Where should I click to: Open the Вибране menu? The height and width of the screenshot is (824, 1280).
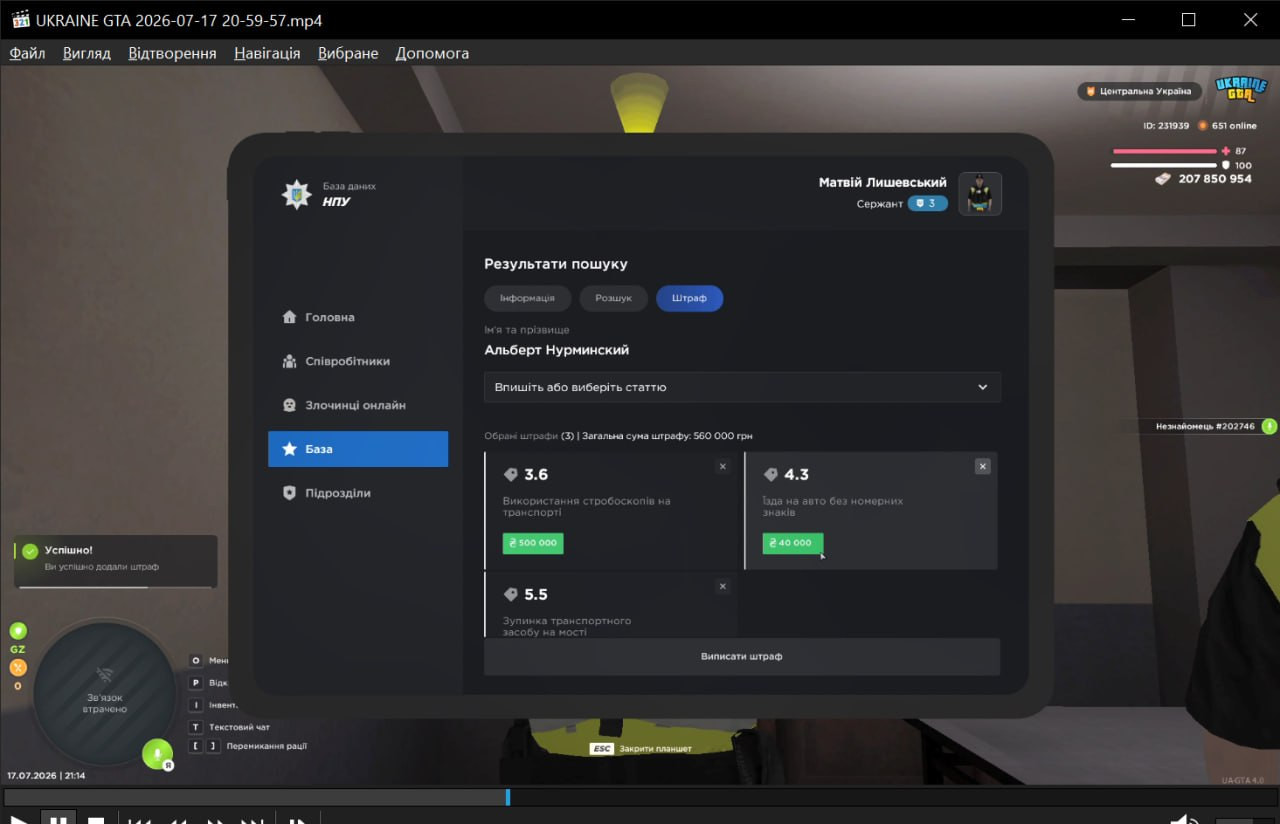pyautogui.click(x=348, y=53)
